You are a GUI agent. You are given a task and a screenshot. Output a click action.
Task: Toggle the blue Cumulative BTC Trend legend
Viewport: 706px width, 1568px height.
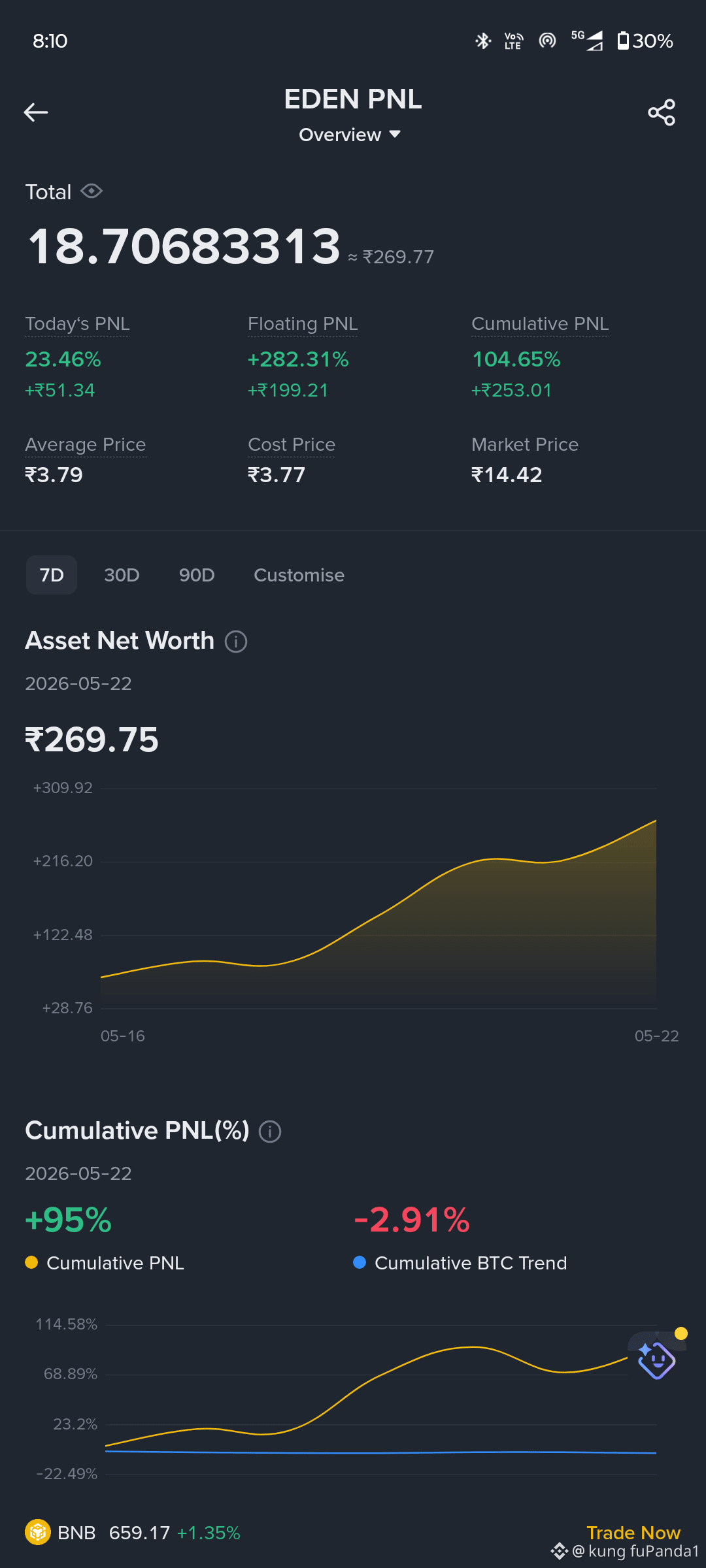pyautogui.click(x=460, y=1263)
